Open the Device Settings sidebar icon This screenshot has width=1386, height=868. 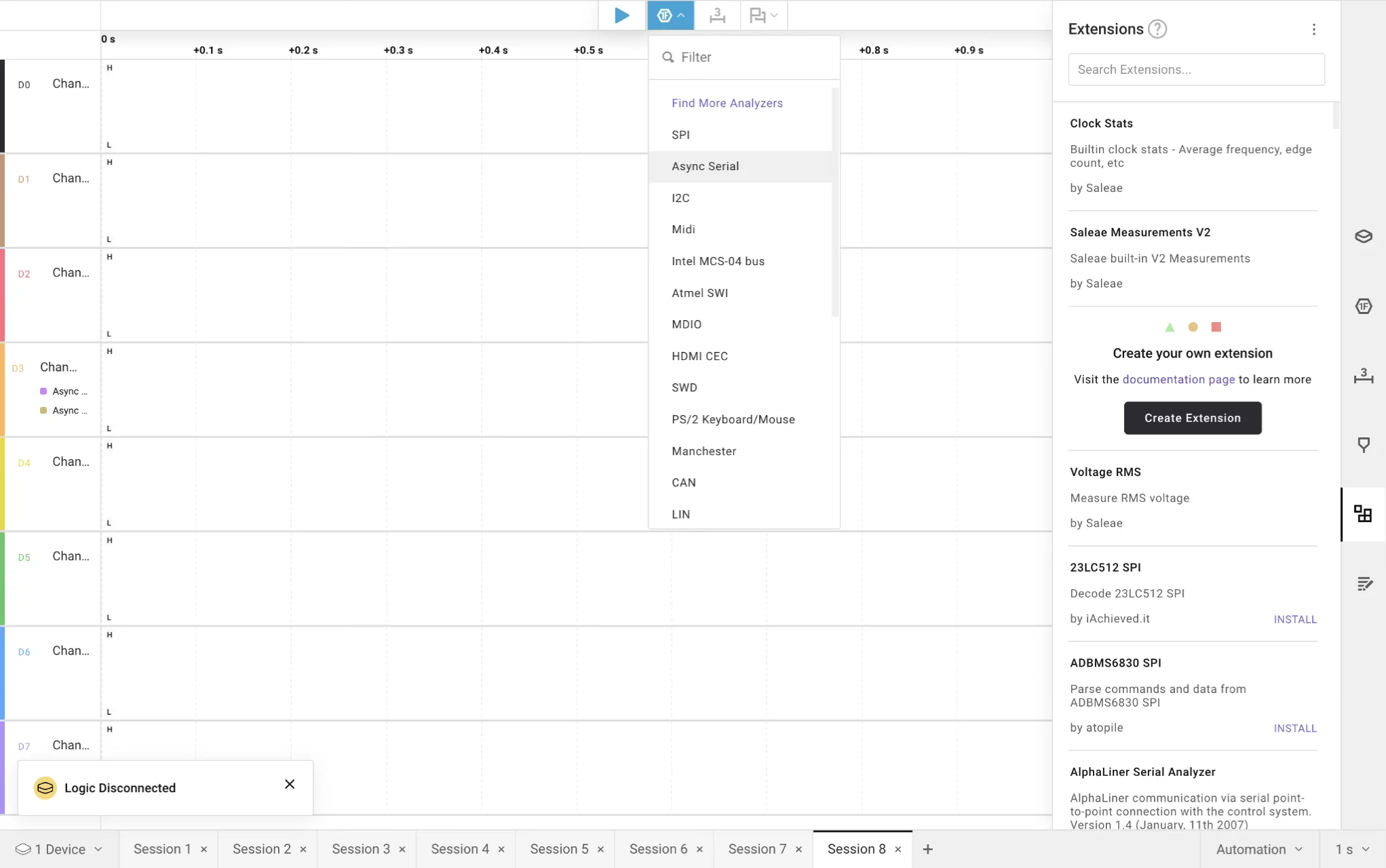1363,236
